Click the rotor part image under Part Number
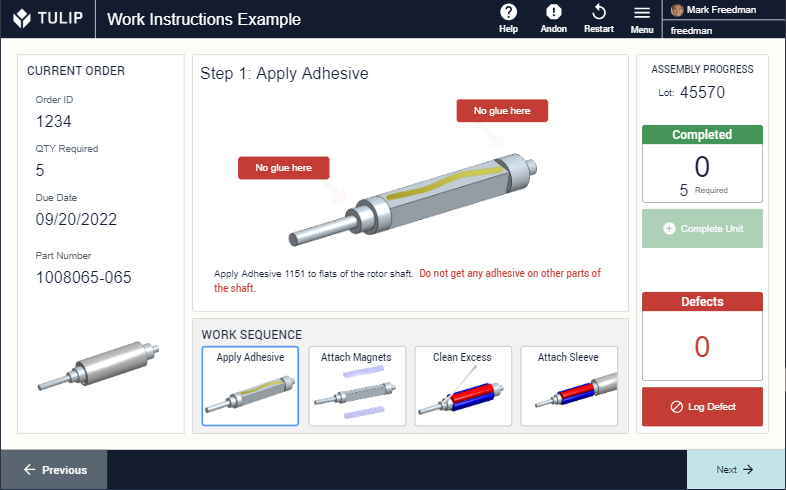 pyautogui.click(x=98, y=366)
